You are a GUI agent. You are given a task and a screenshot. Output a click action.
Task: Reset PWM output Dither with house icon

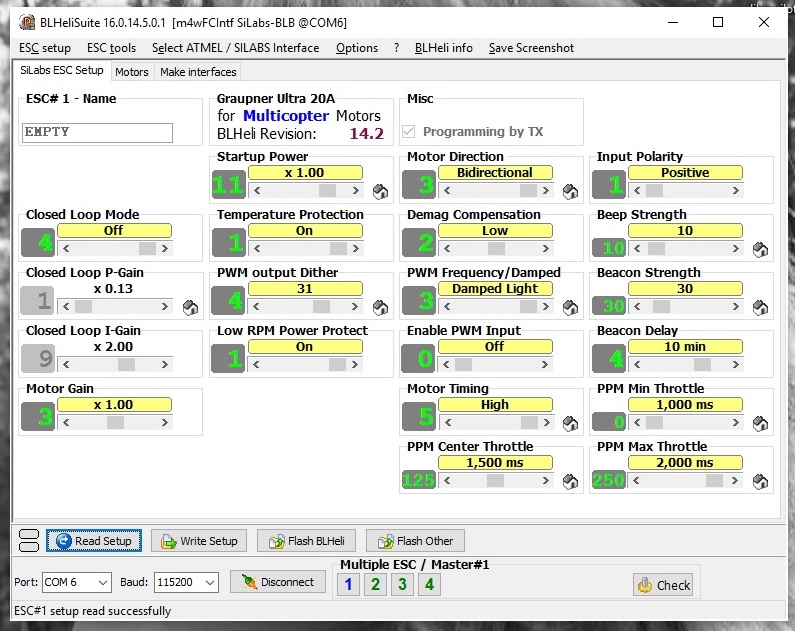(380, 307)
